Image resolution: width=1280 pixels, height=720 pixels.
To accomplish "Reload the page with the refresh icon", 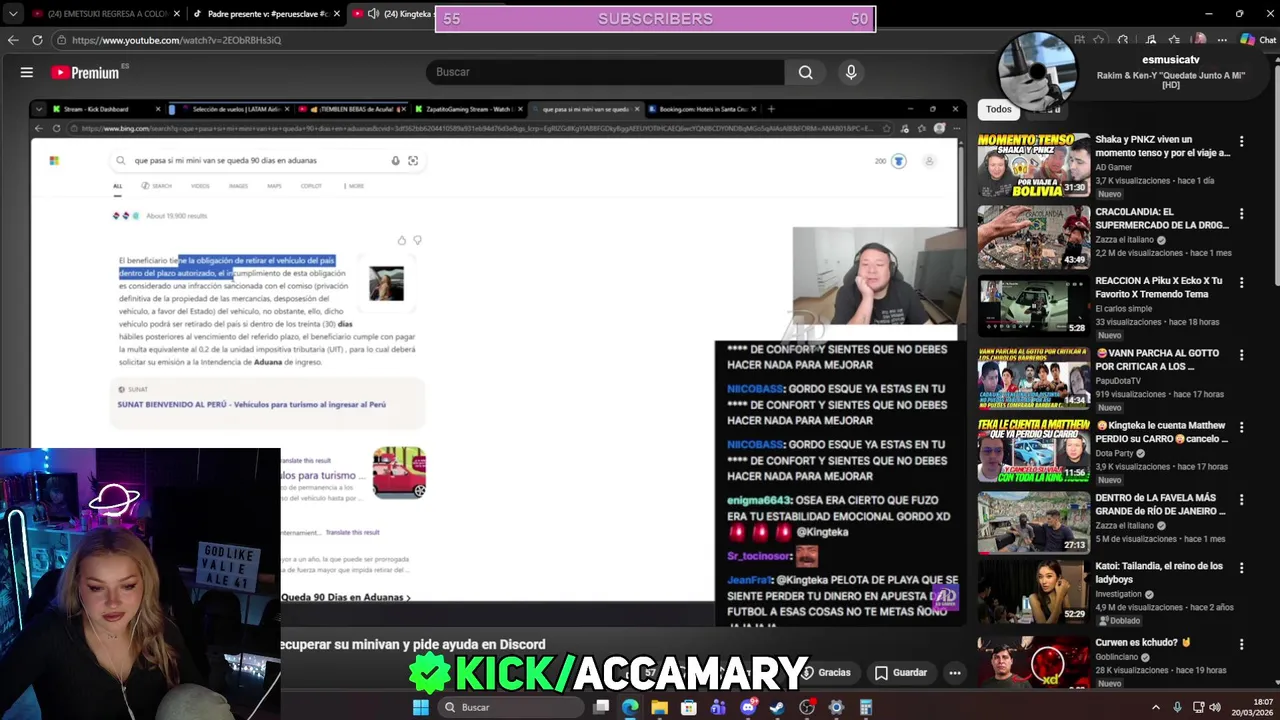I will click(37, 40).
